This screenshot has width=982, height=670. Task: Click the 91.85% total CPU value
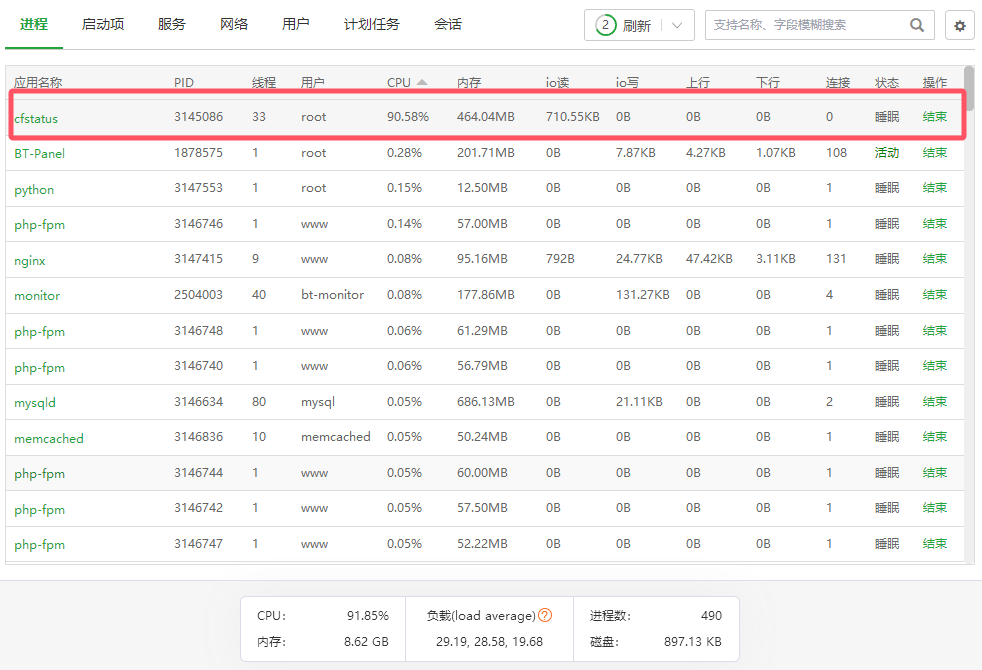tap(368, 616)
